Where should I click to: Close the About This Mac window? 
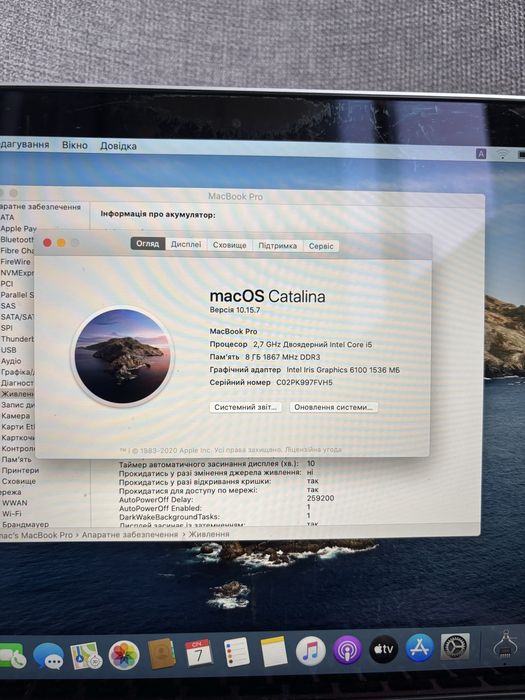(47, 242)
